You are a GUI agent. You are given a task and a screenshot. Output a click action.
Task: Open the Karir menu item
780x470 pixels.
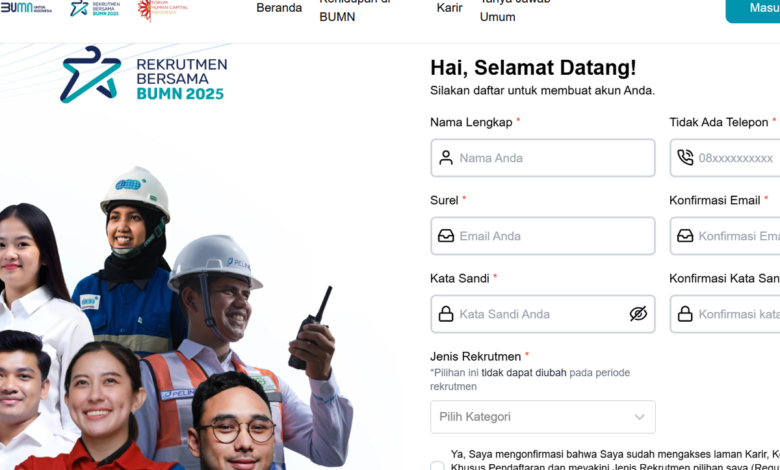pos(450,8)
